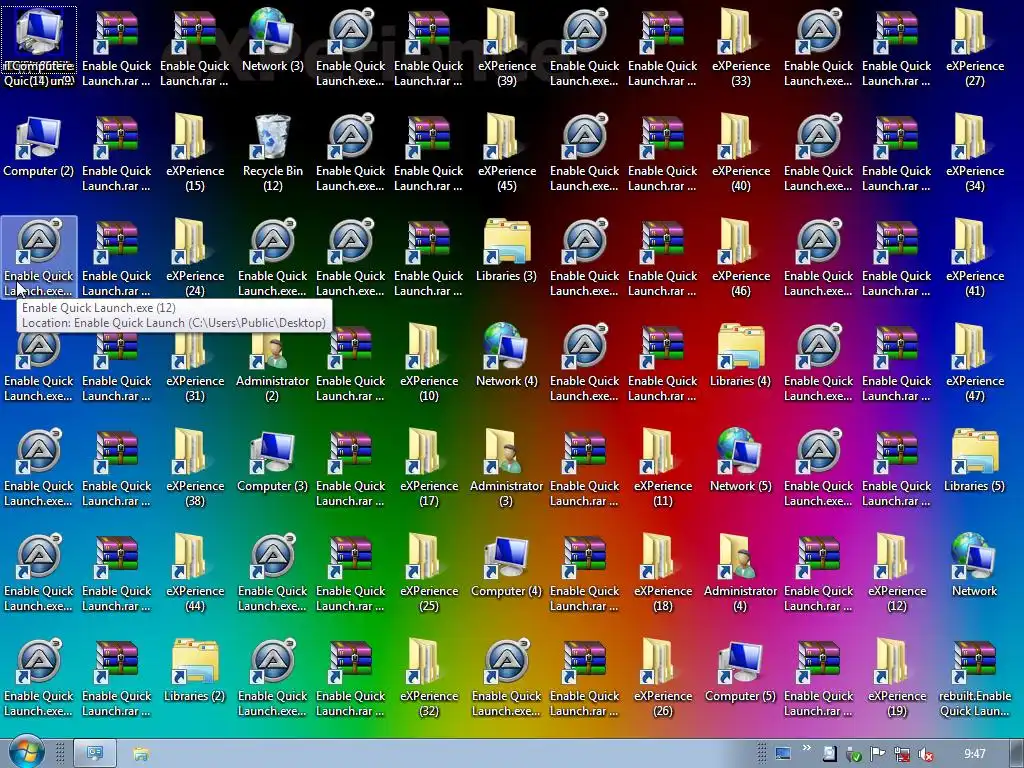Screen dimensions: 1024x768
Task: Open the eXPerience (17) folder shortcut
Action: [x=428, y=468]
